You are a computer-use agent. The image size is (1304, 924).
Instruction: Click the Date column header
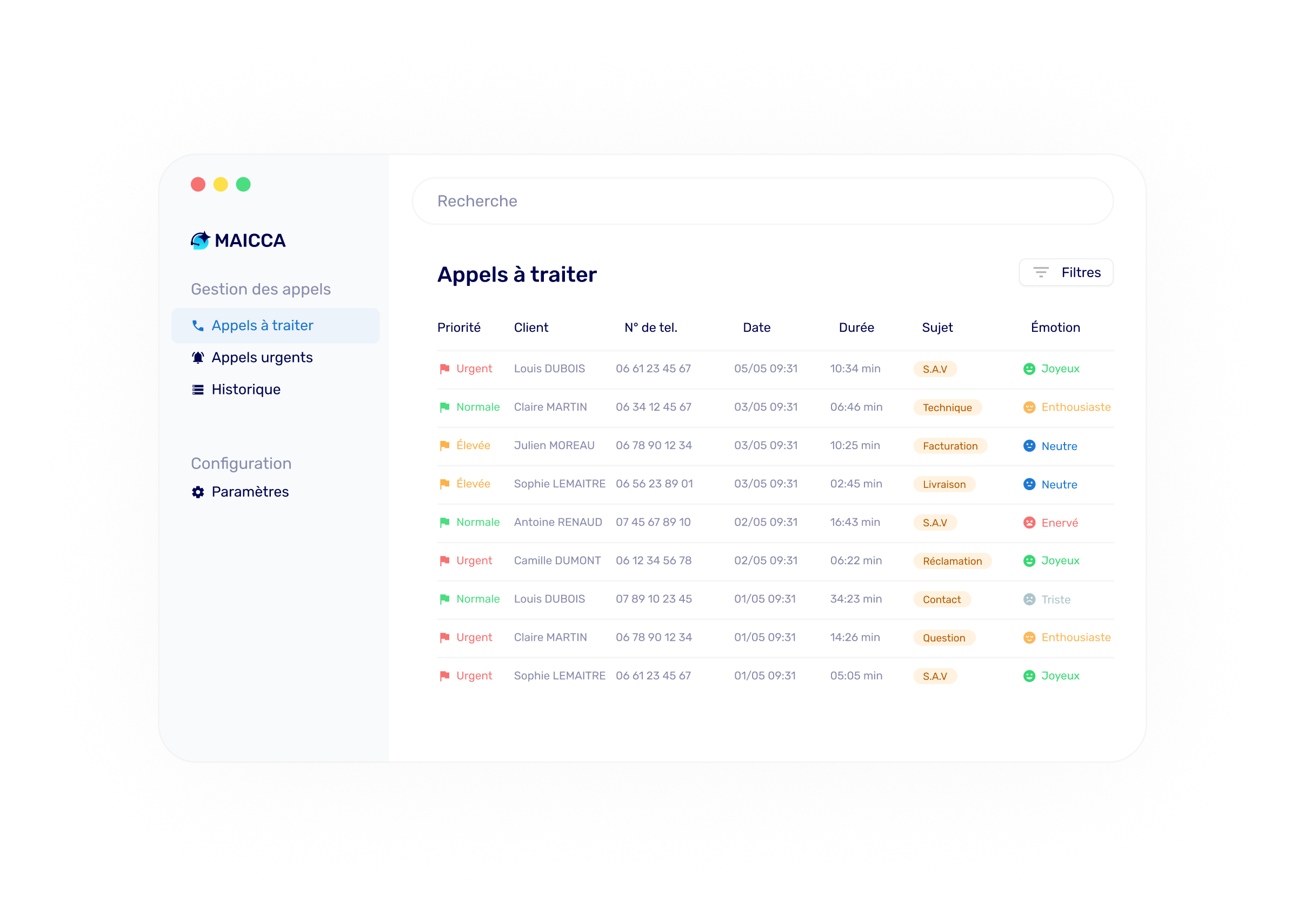click(x=756, y=328)
